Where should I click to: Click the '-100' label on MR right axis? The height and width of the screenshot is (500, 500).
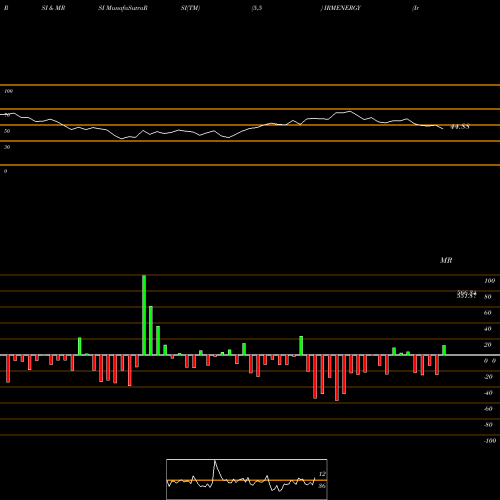(490, 441)
